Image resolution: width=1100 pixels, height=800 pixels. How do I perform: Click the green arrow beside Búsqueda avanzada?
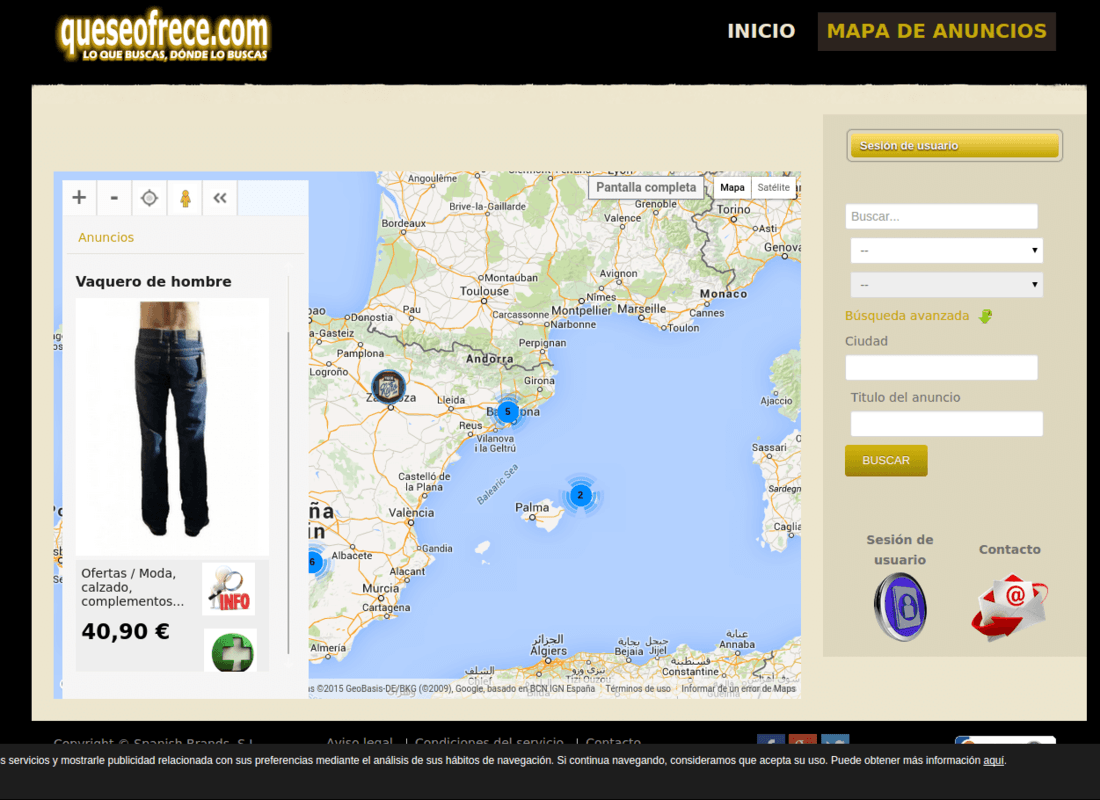coord(986,316)
